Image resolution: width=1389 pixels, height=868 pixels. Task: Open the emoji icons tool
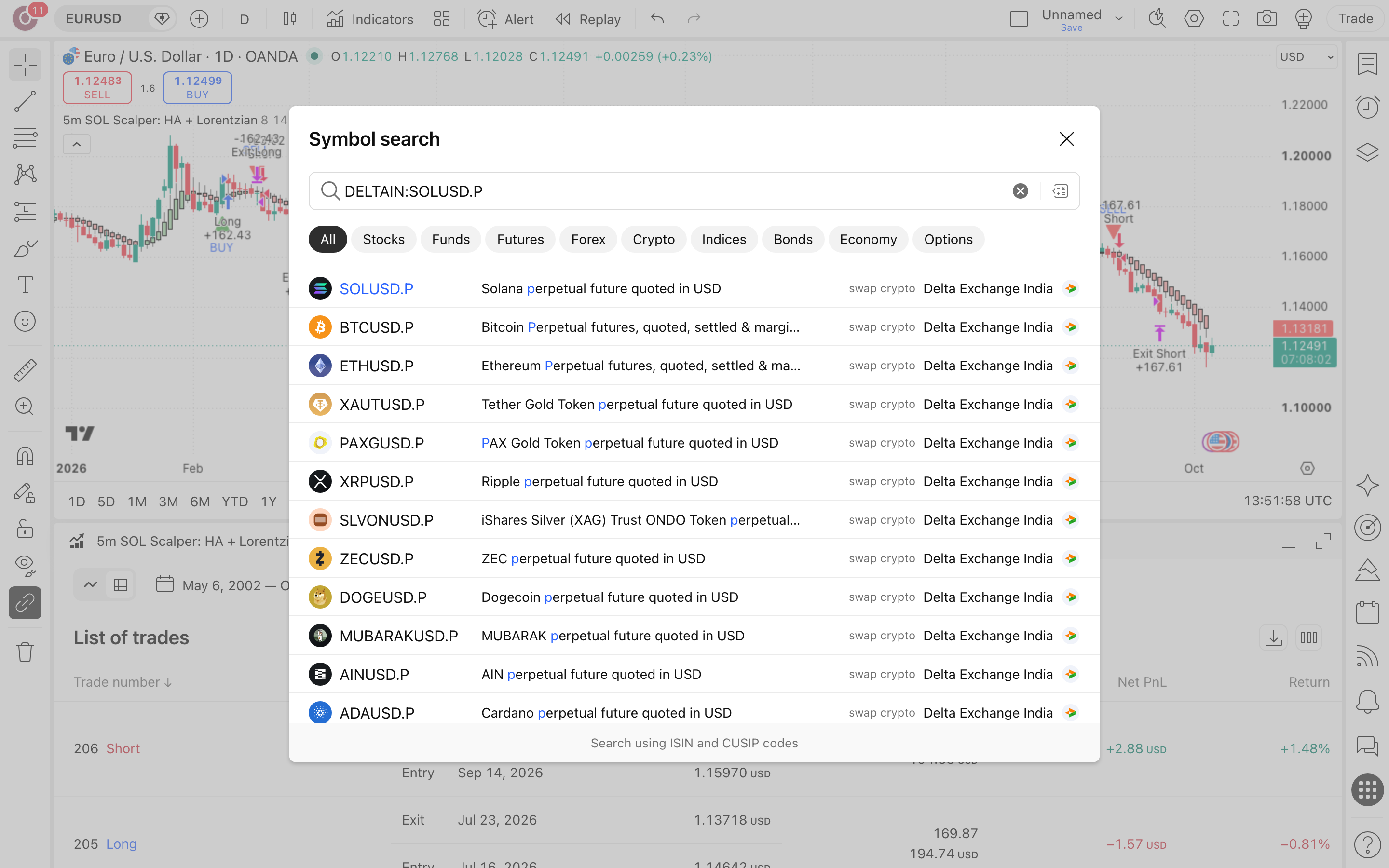pyautogui.click(x=25, y=321)
